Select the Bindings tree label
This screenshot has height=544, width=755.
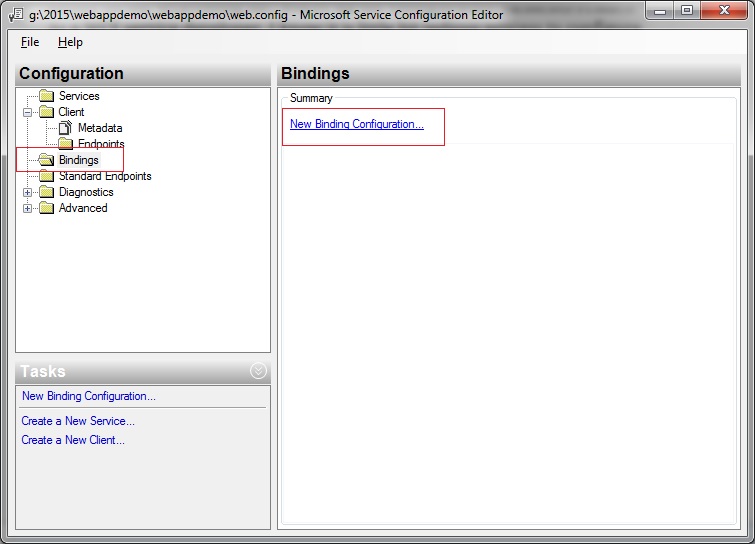pyautogui.click(x=78, y=160)
